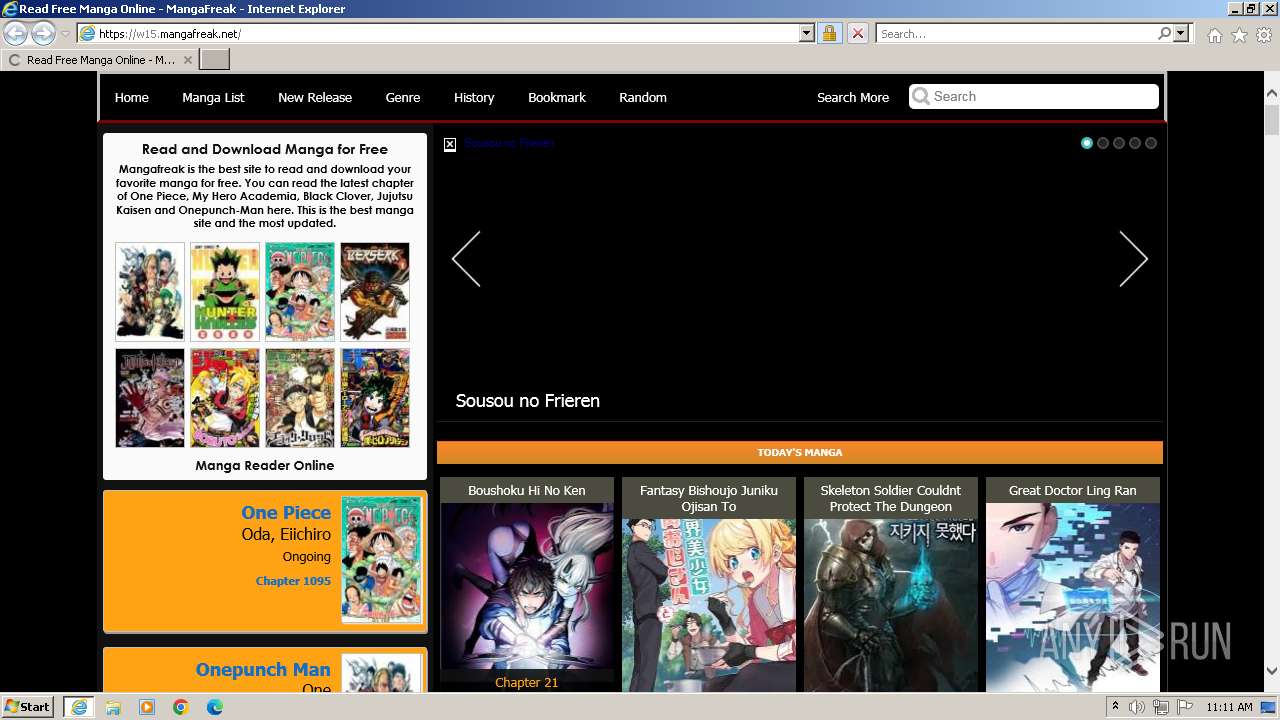The height and width of the screenshot is (720, 1280).
Task: Show previous slide with left arrow
Action: [x=466, y=259]
